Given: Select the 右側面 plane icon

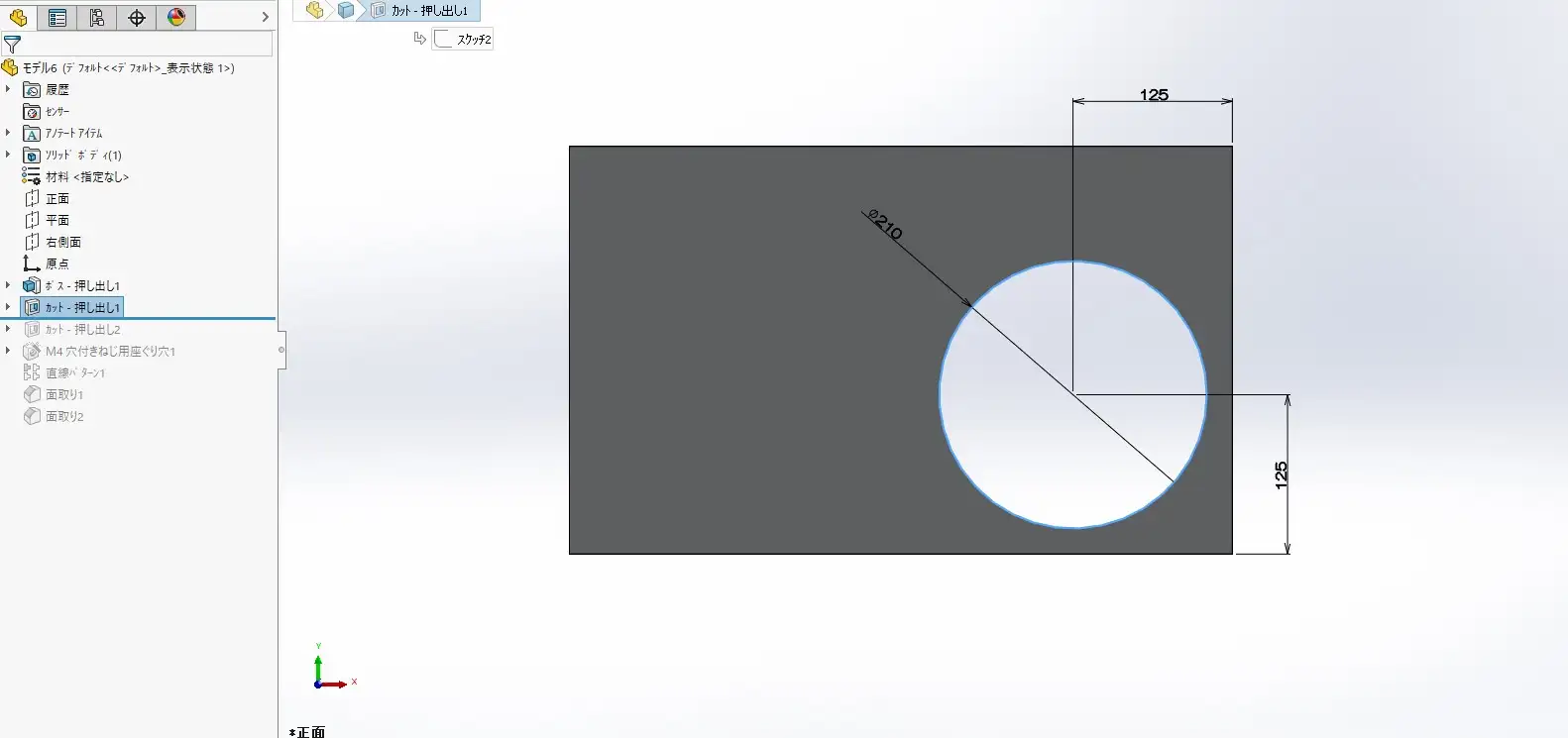Looking at the screenshot, I should tap(32, 243).
